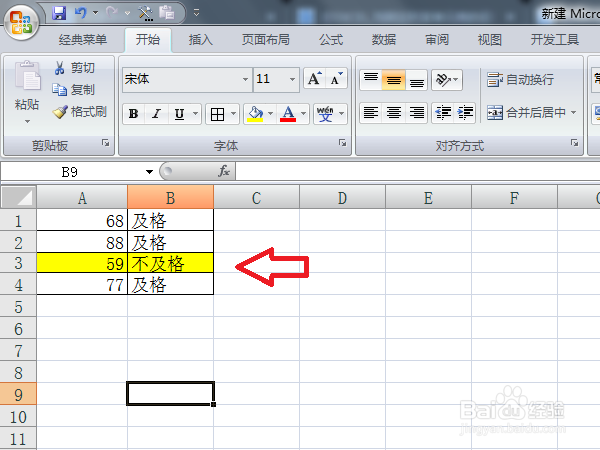Screen dimensions: 600x450
Task: Click the wén phonetic guide icon
Action: [x=325, y=114]
